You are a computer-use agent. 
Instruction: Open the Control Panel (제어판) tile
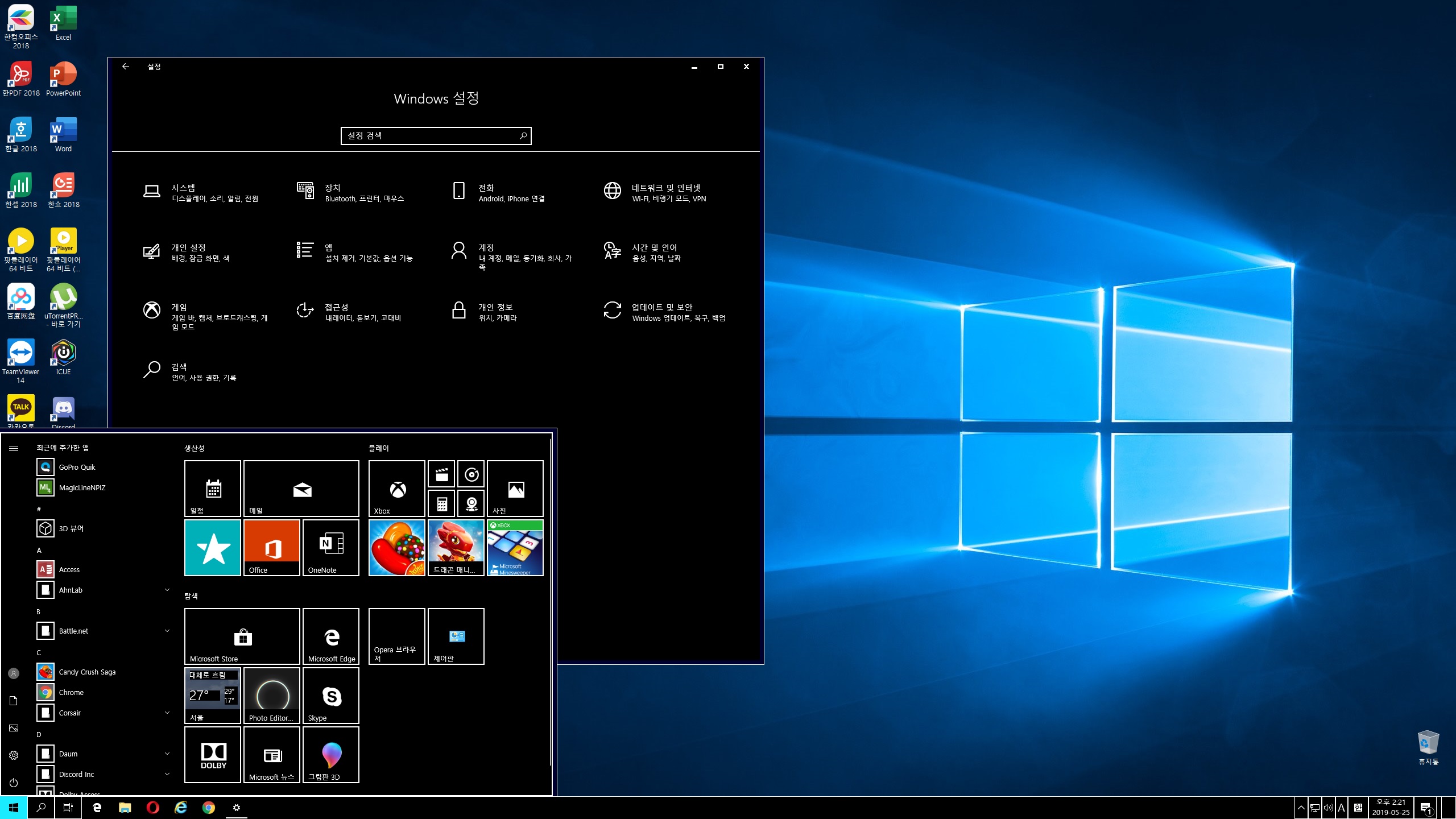coord(456,636)
